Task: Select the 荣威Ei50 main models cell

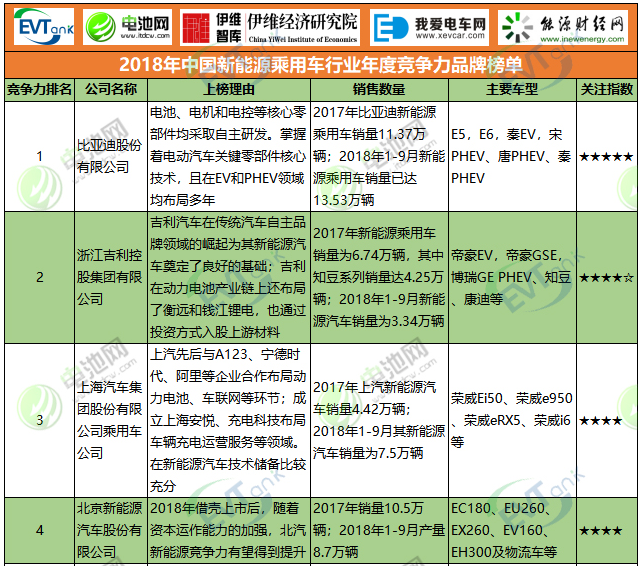Action: (x=512, y=420)
